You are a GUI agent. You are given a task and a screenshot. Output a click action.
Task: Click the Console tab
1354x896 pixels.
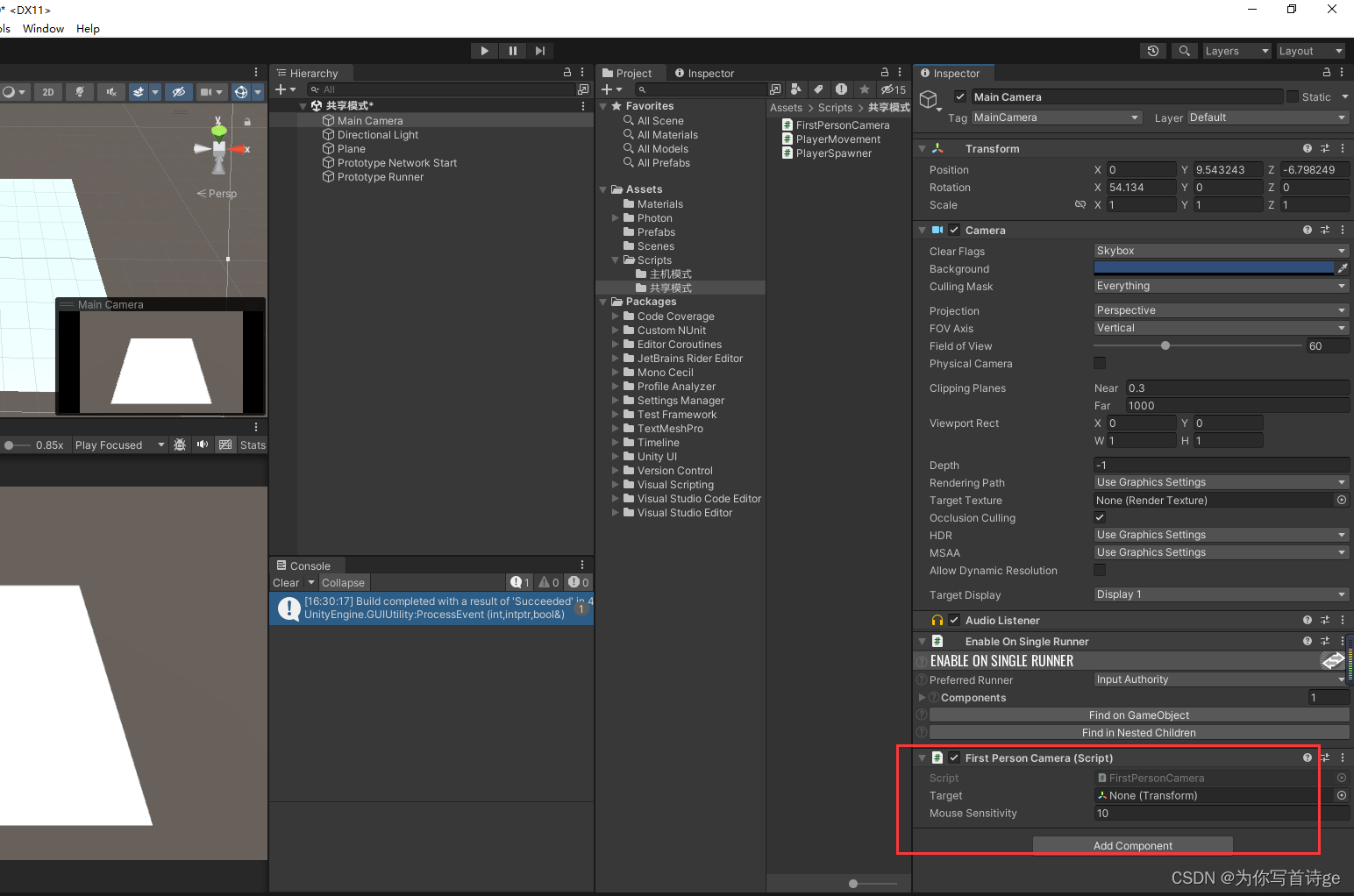click(x=303, y=565)
